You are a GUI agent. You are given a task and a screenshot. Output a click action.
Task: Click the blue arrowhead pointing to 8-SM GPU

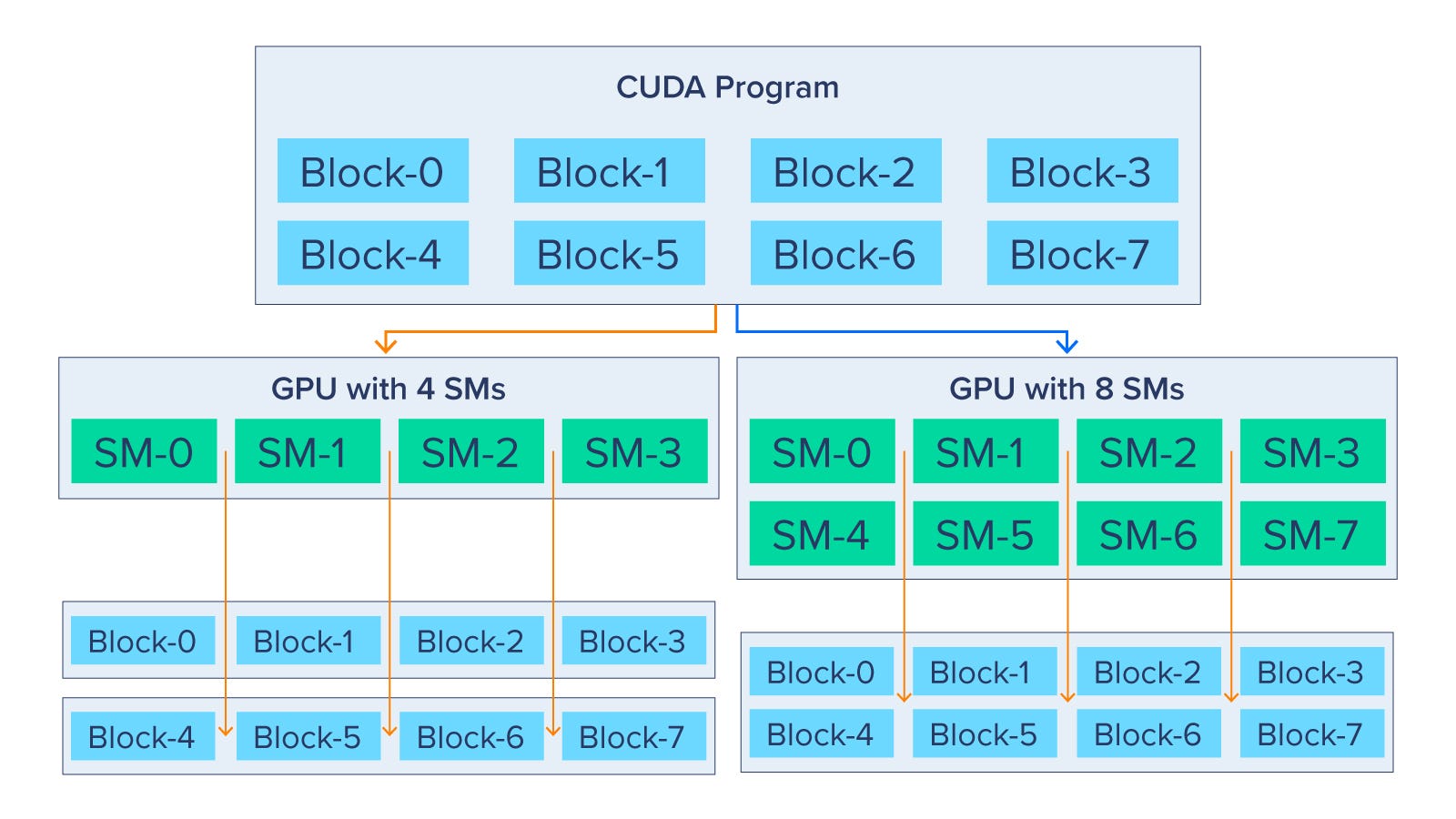click(x=1067, y=344)
